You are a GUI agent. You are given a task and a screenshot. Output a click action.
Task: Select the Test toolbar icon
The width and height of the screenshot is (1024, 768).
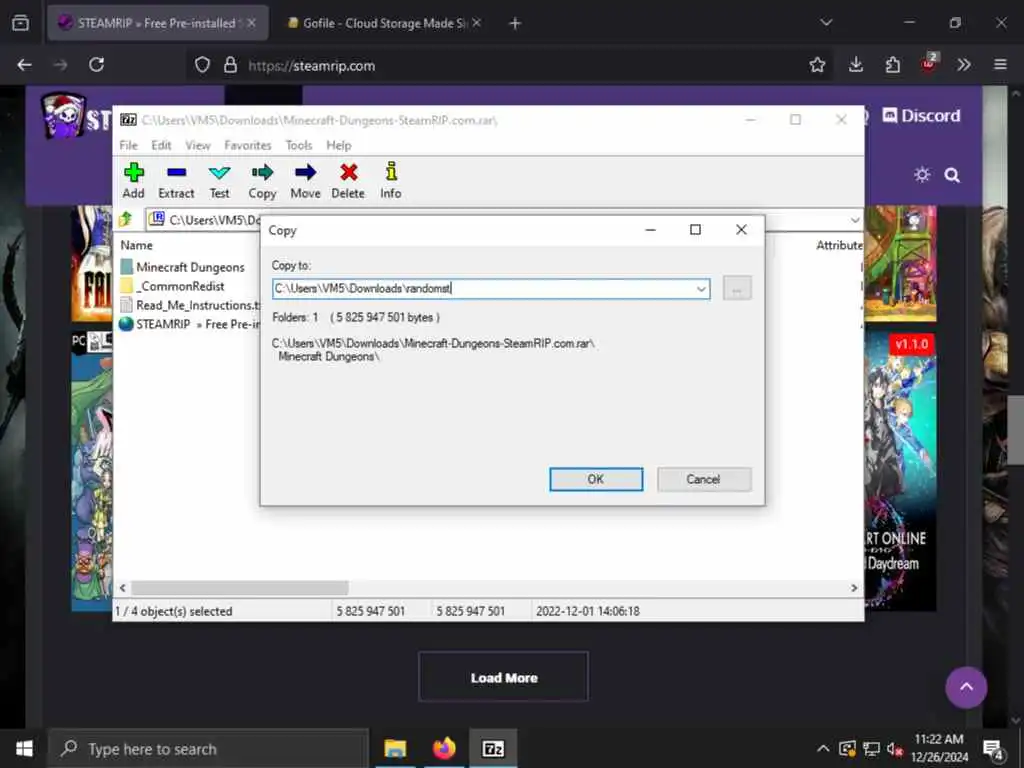coord(219,181)
